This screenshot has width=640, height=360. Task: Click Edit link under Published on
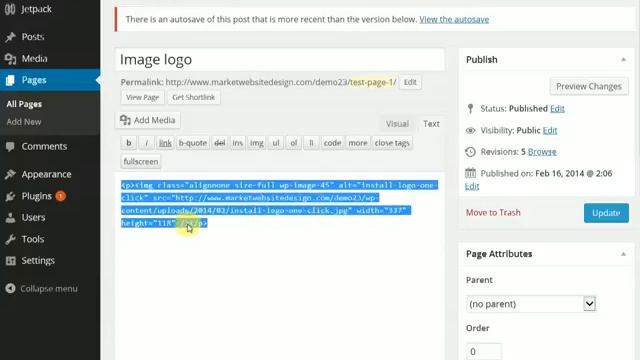pos(472,186)
